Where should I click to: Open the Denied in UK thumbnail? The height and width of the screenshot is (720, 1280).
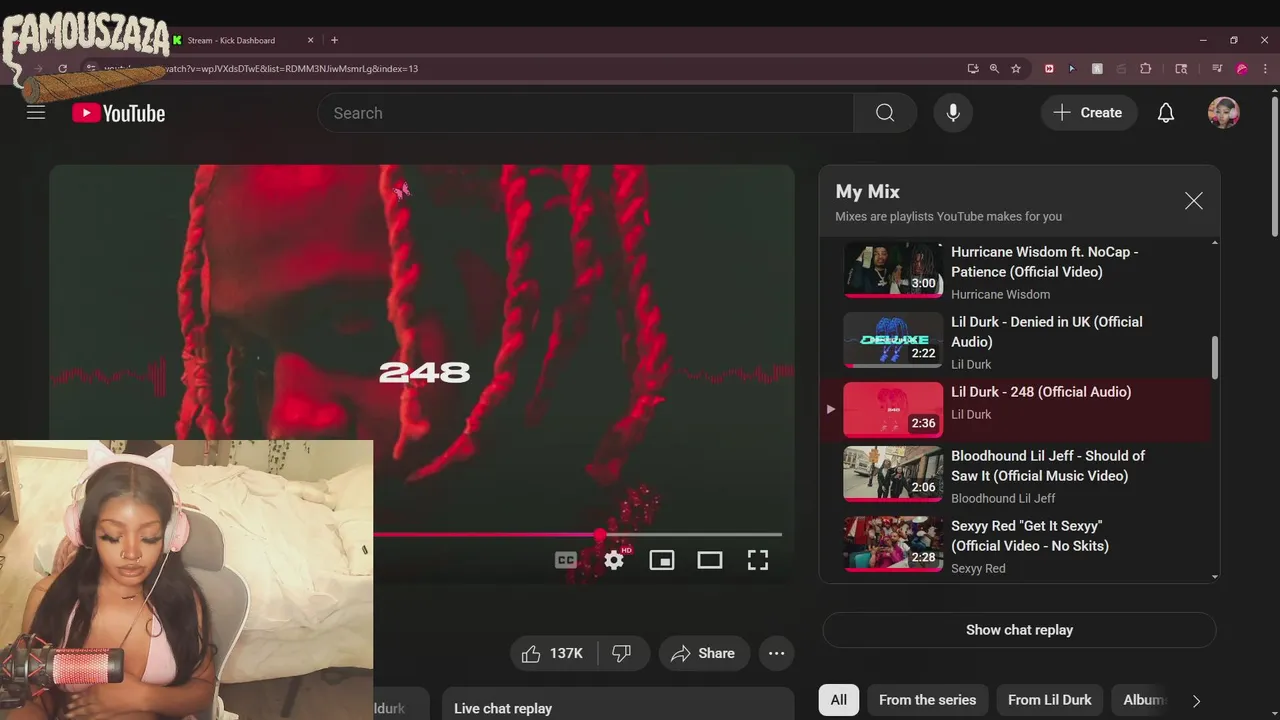[x=893, y=340]
